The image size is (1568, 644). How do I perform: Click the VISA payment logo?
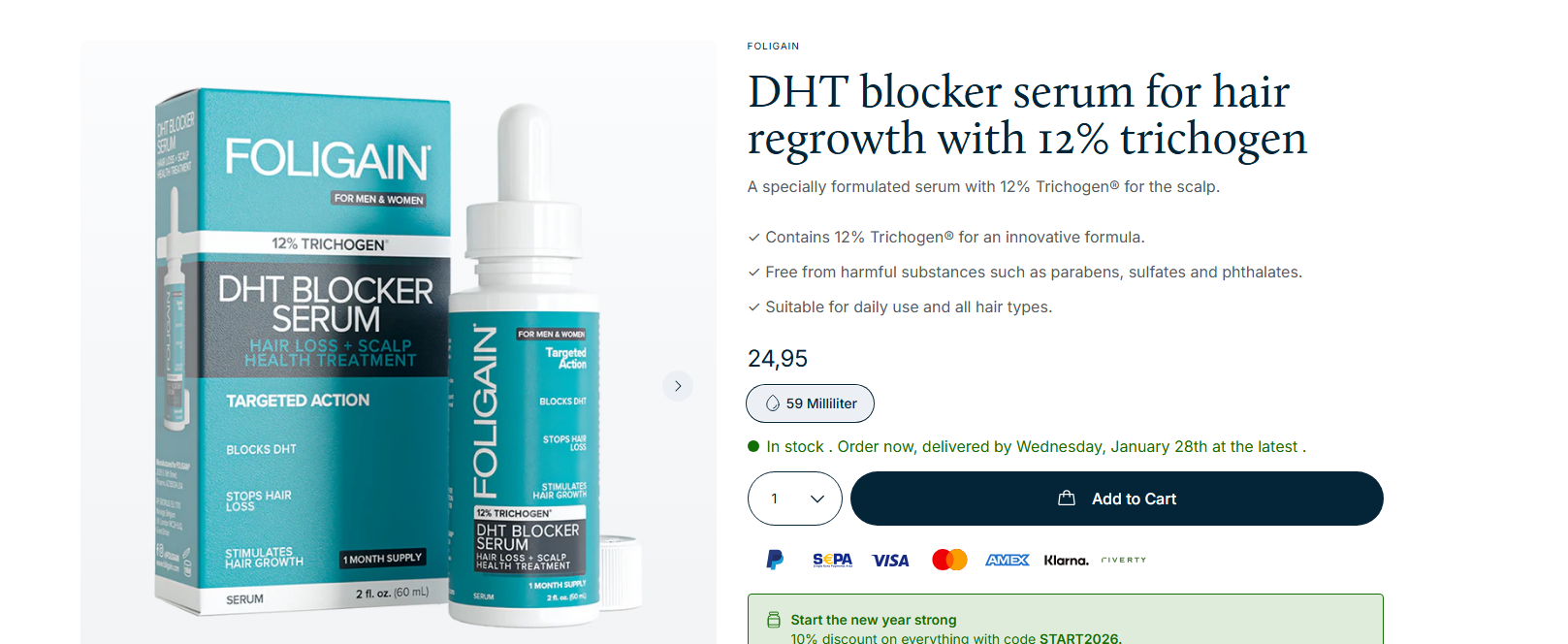pyautogui.click(x=890, y=561)
